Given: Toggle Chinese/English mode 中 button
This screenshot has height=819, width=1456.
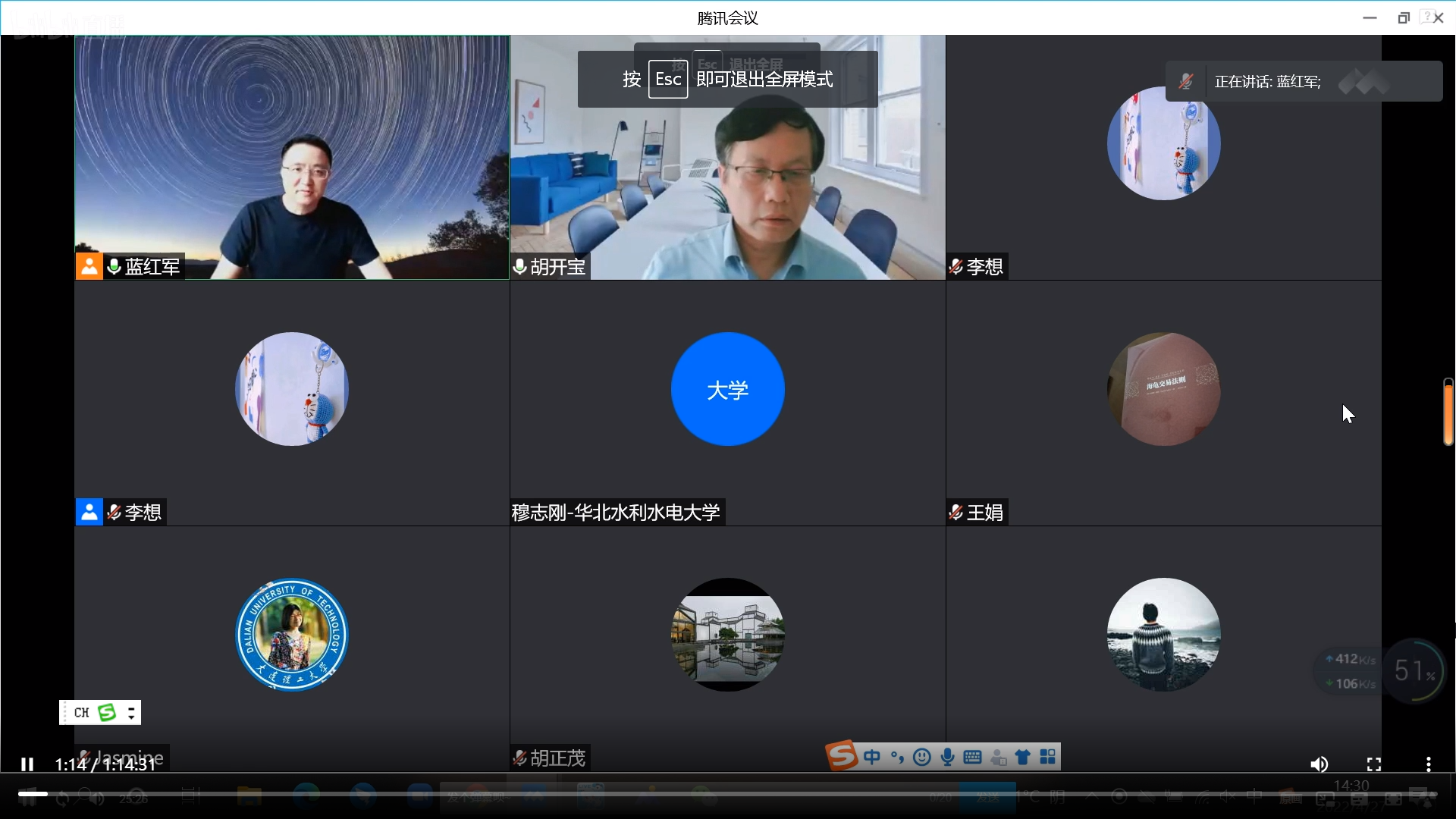Looking at the screenshot, I should coord(872,757).
